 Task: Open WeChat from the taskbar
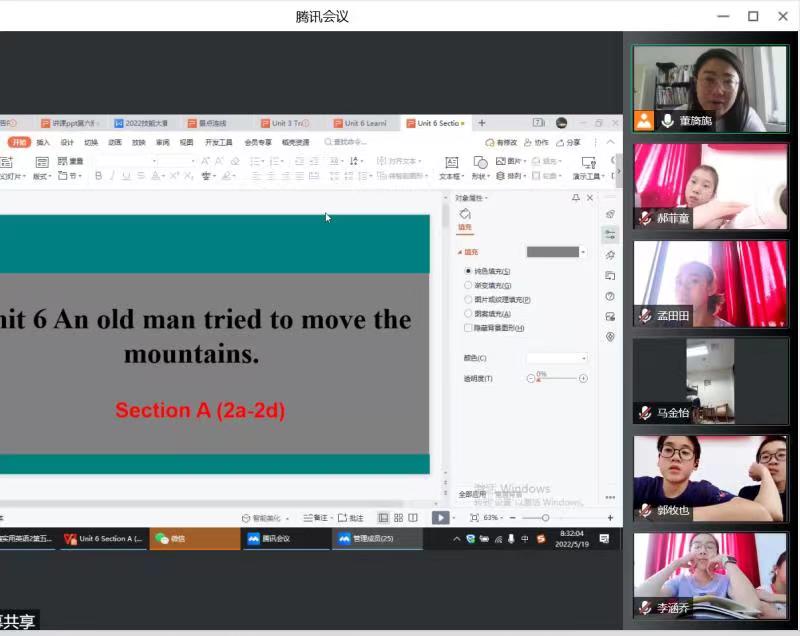click(x=170, y=539)
